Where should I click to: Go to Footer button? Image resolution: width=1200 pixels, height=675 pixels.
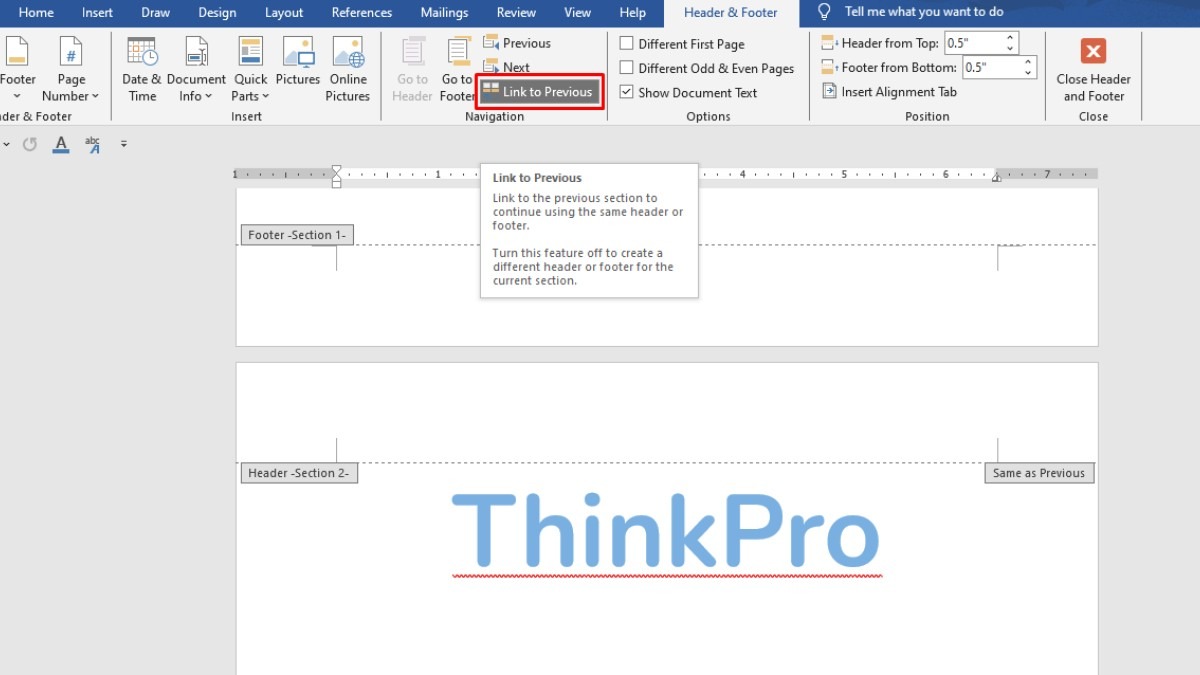click(458, 70)
